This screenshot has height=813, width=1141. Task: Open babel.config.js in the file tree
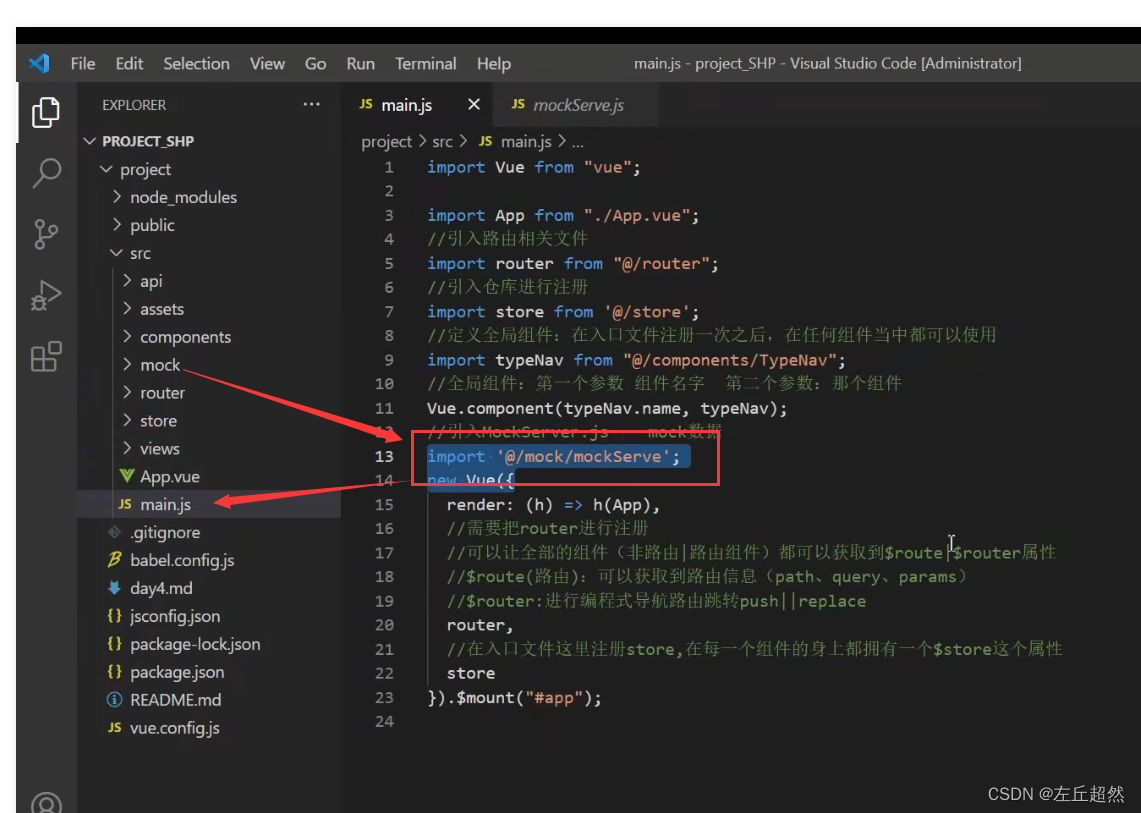coord(182,560)
